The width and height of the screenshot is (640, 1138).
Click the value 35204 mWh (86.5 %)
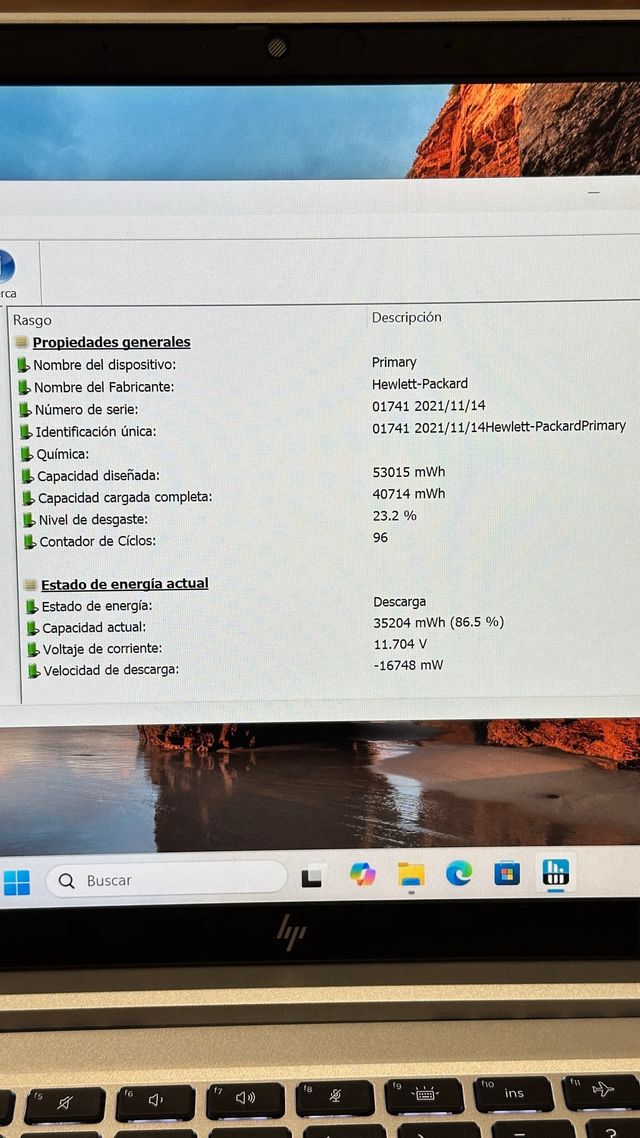click(438, 623)
